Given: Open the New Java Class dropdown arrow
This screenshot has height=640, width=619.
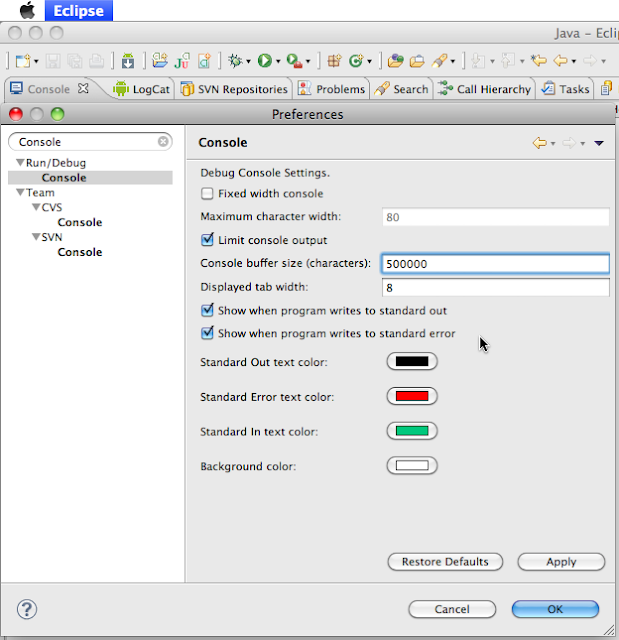Looking at the screenshot, I should [x=369, y=62].
